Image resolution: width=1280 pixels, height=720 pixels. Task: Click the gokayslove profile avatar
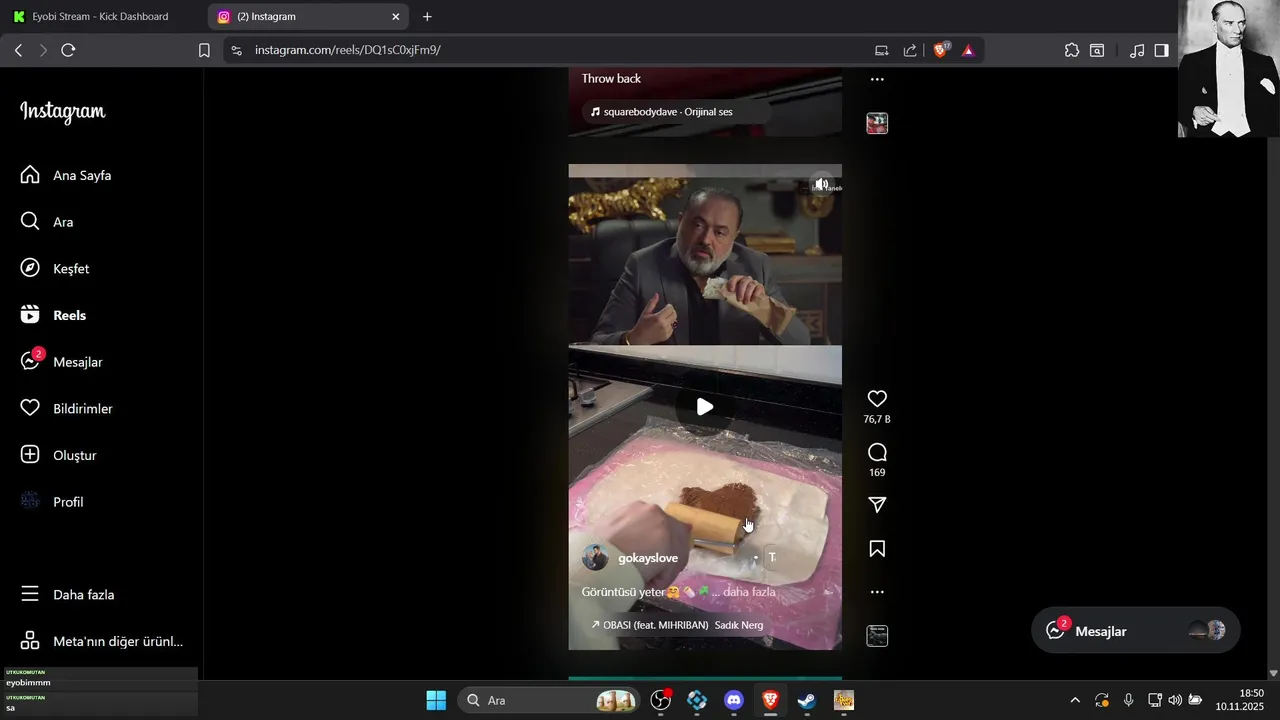click(x=595, y=558)
